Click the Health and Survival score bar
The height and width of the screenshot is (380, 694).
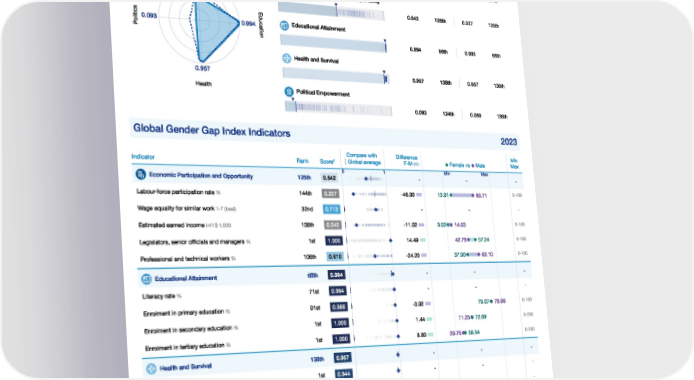tap(335, 76)
